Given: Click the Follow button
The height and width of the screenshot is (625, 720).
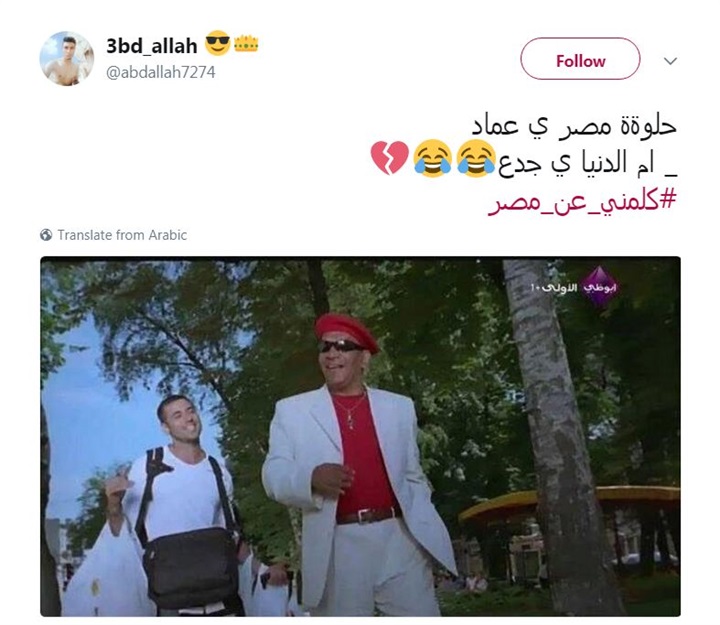Looking at the screenshot, I should coord(580,59).
